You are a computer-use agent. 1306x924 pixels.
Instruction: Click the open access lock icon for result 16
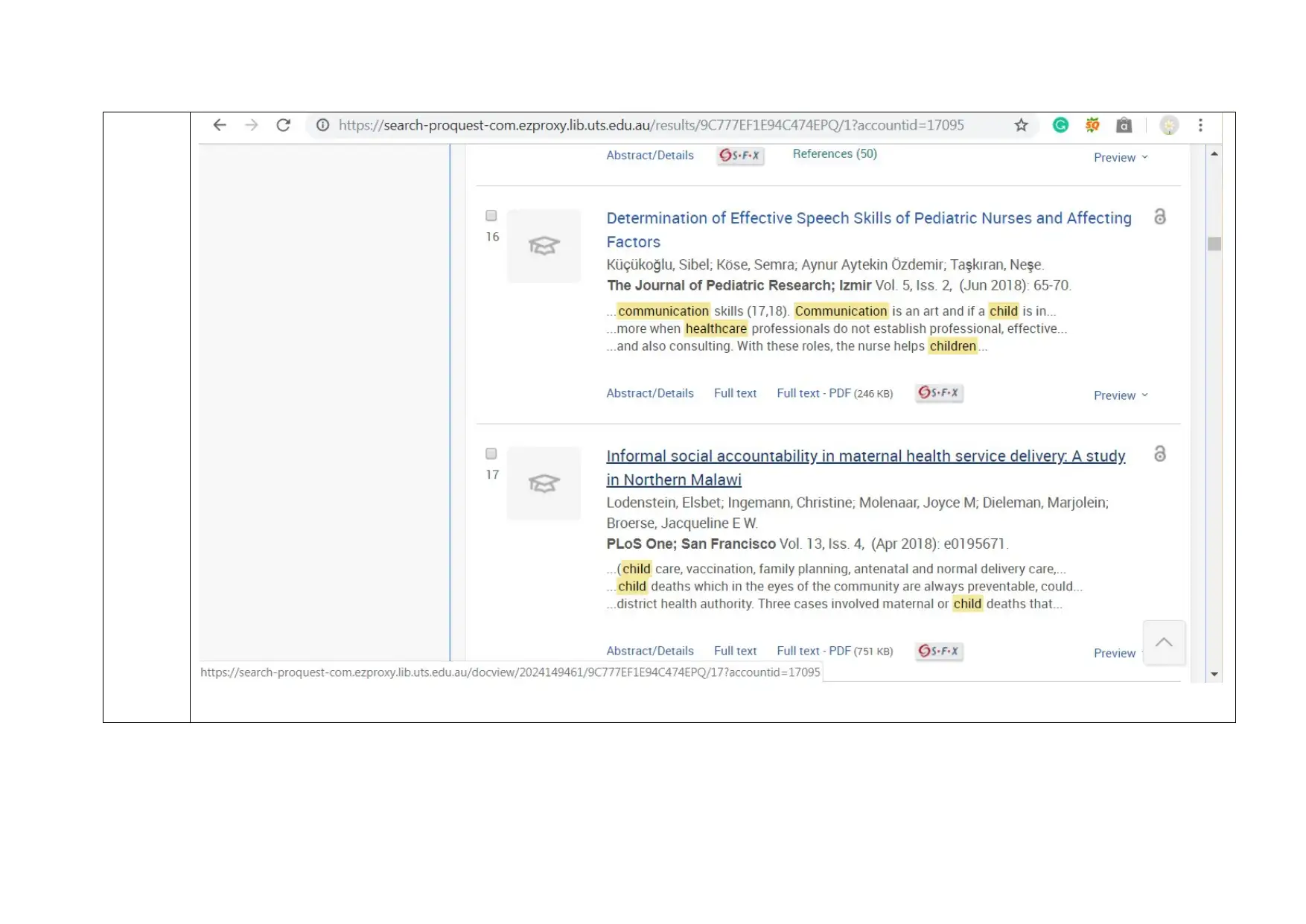click(1159, 217)
